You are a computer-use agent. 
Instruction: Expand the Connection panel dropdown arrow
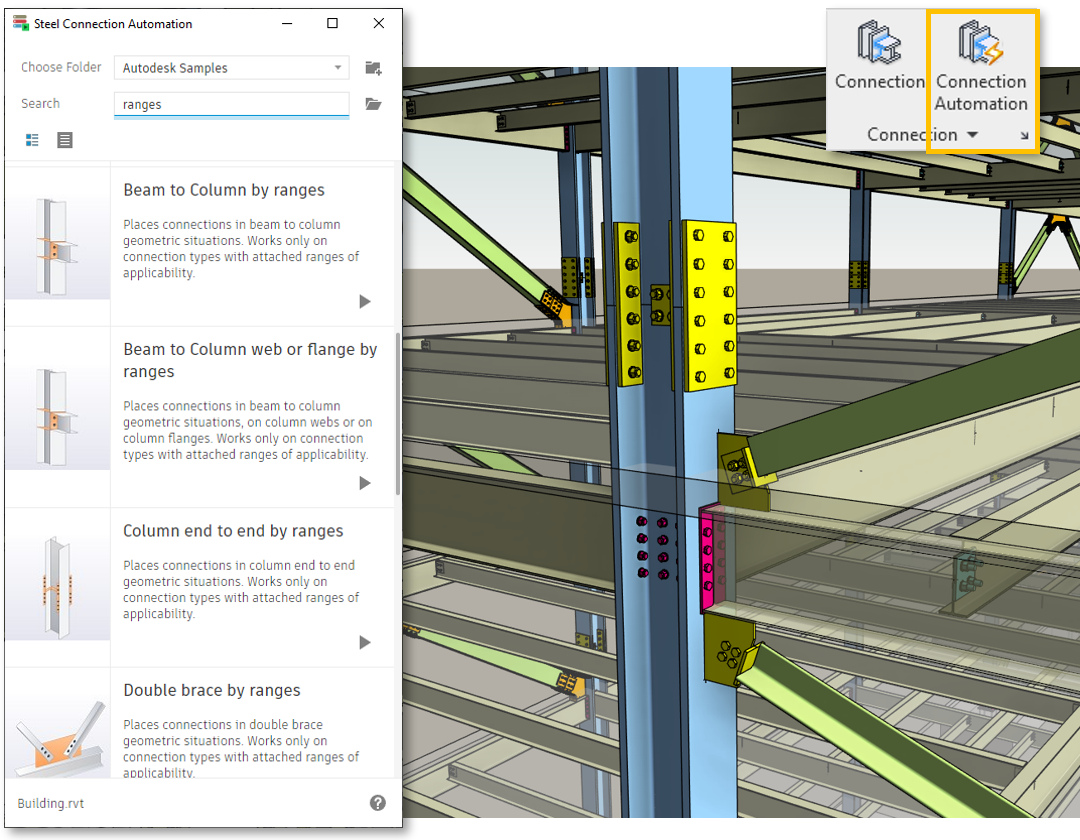tap(972, 134)
